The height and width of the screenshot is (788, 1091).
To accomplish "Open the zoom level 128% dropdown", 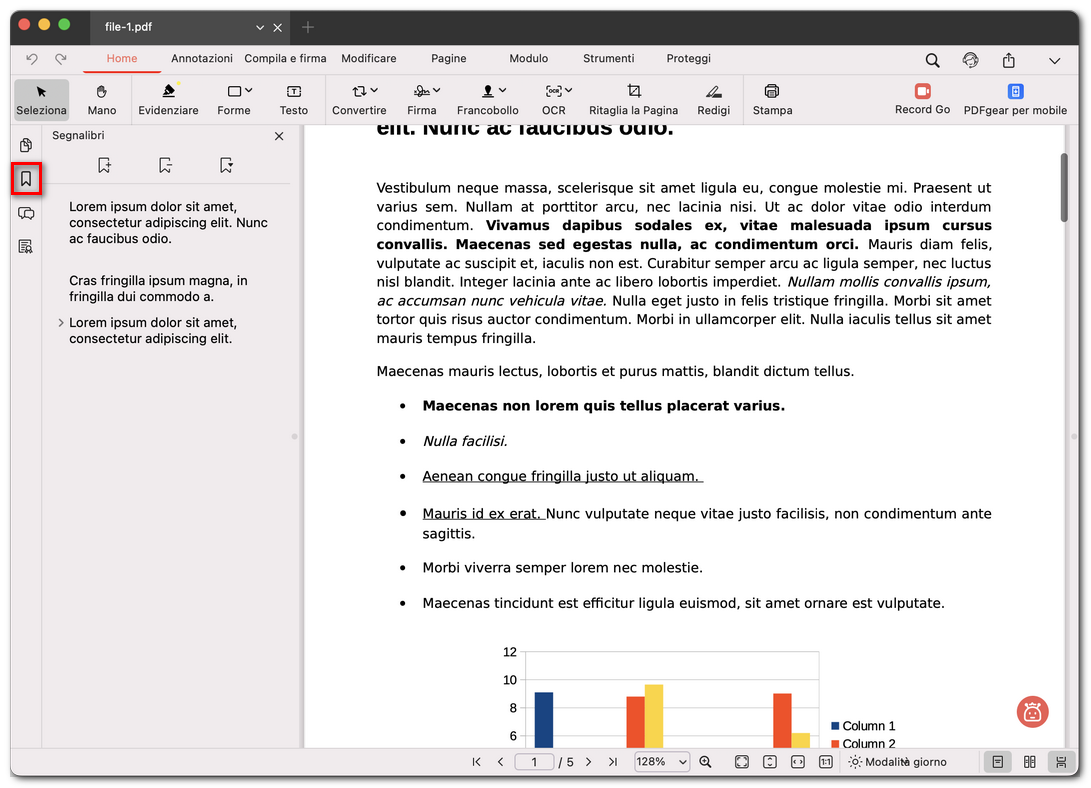I will [661, 761].
